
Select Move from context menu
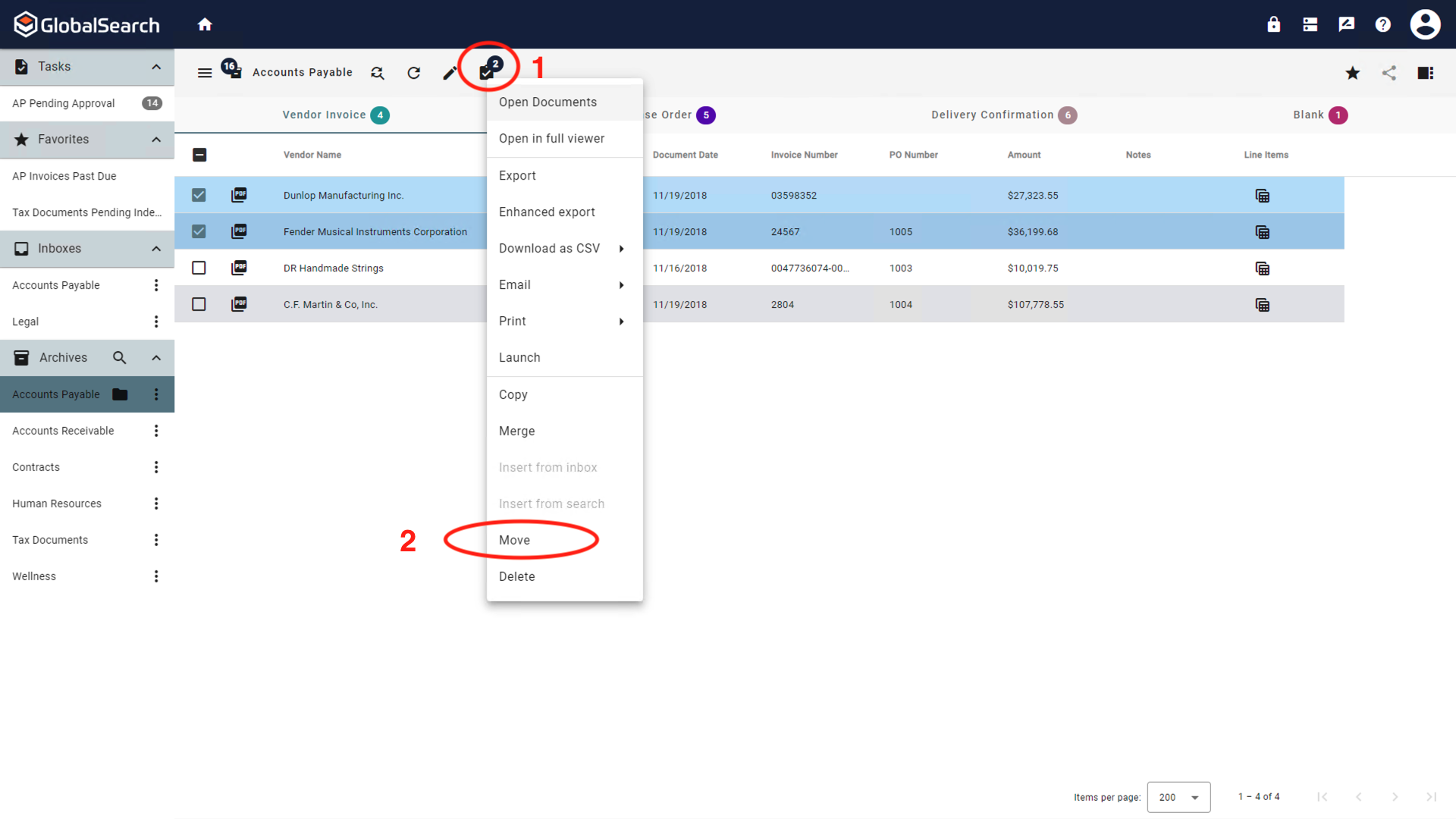click(514, 540)
